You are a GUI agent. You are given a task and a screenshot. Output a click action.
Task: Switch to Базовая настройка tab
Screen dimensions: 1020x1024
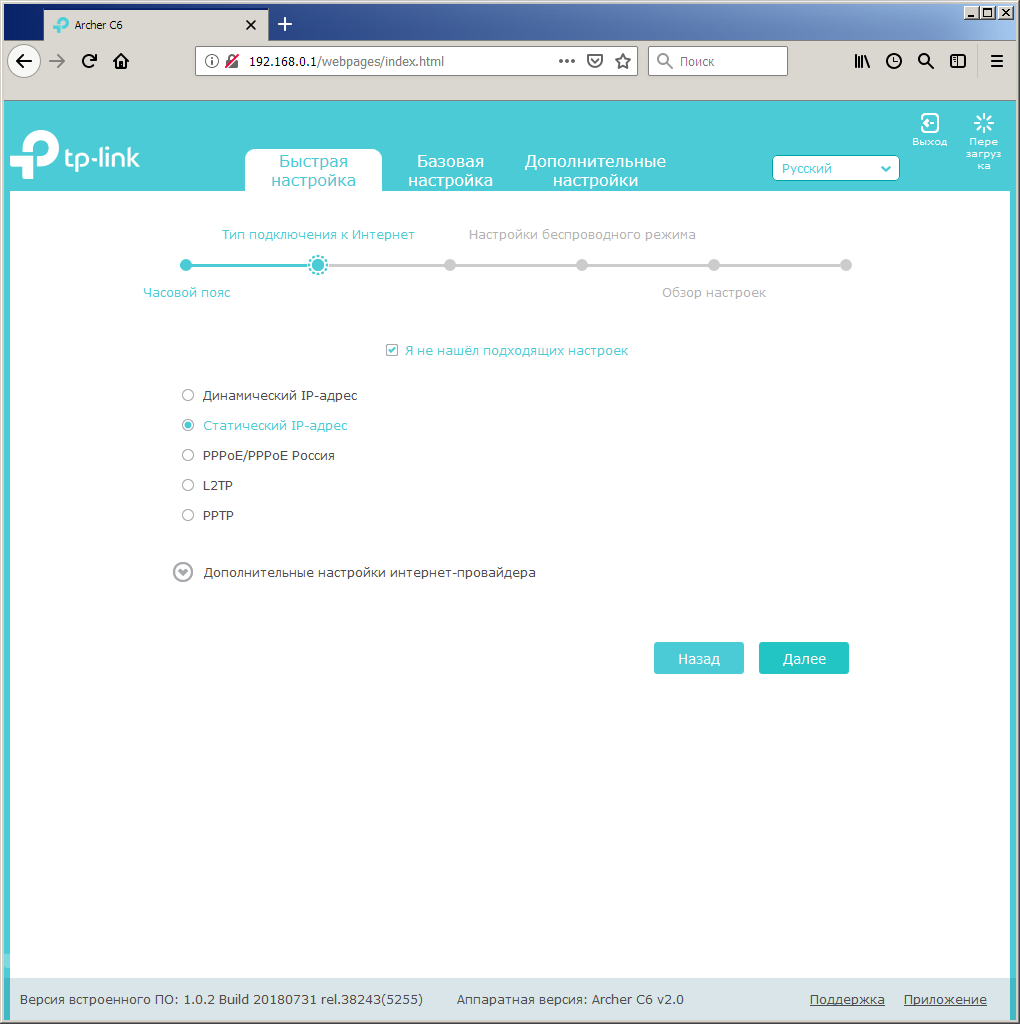click(x=450, y=171)
